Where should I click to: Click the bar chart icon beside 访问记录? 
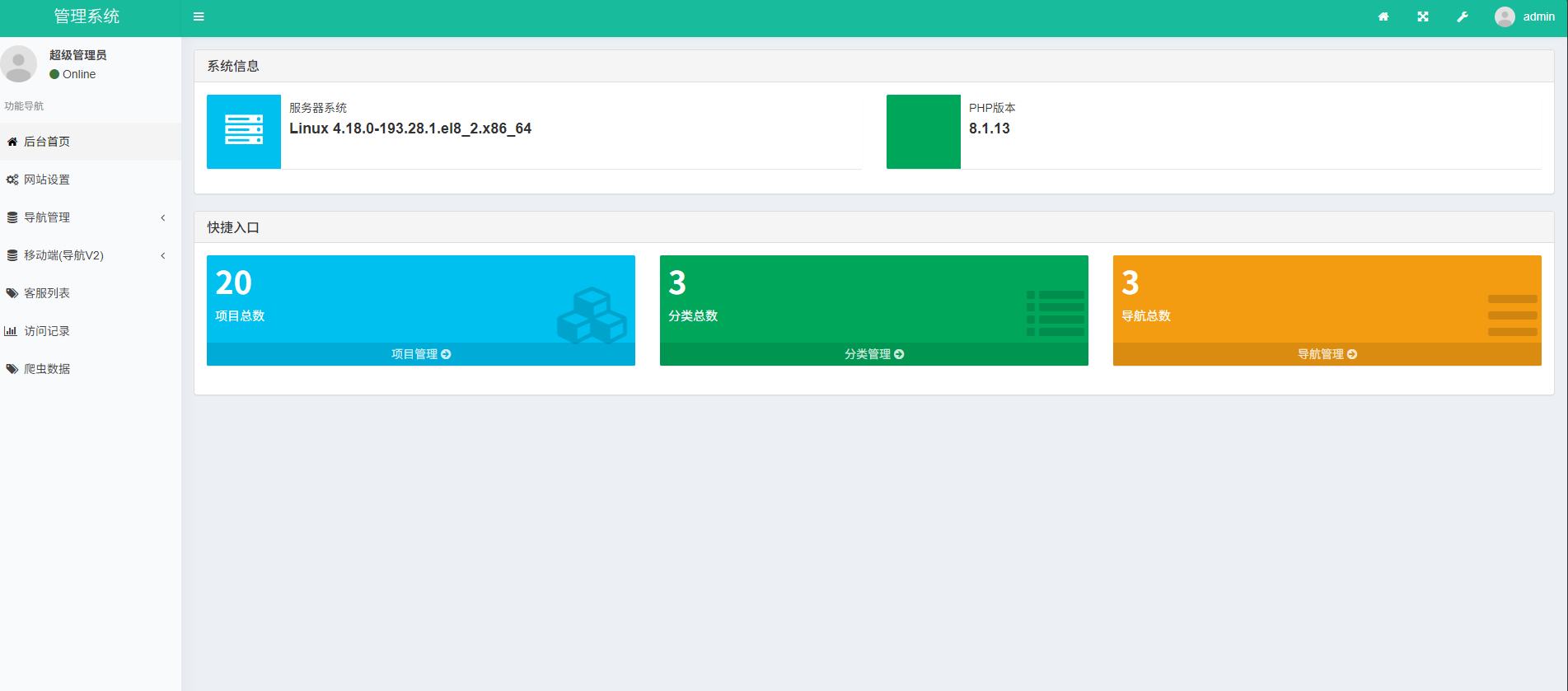point(11,331)
